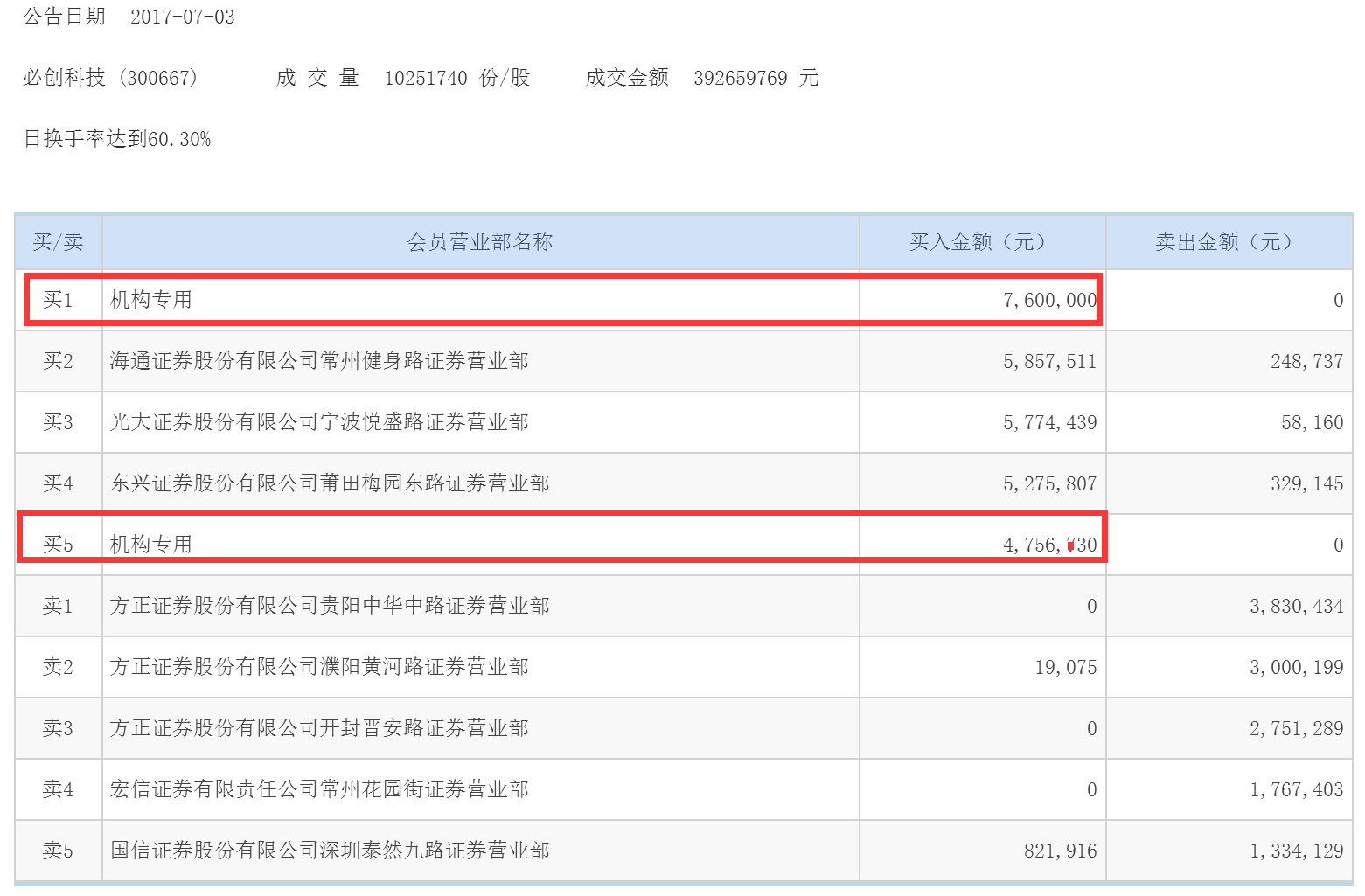1365x896 pixels.
Task: Click 宏信证券有限责任公司常州花园街证券营业部
Action: [319, 789]
